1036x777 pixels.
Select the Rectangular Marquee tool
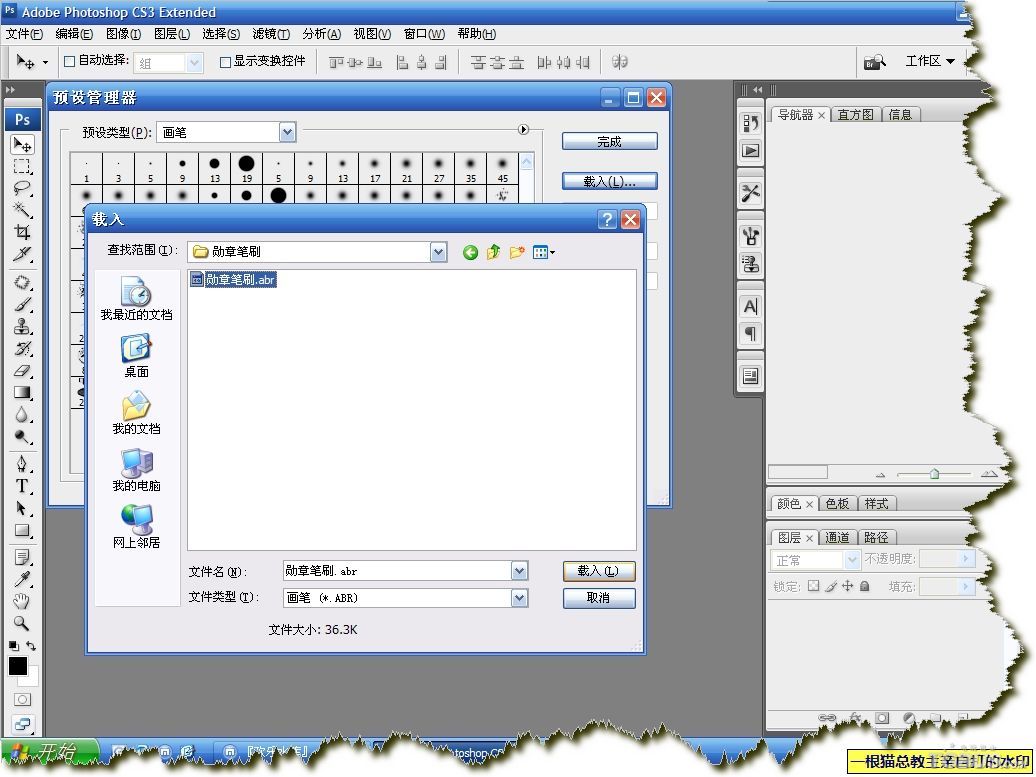pyautogui.click(x=22, y=166)
